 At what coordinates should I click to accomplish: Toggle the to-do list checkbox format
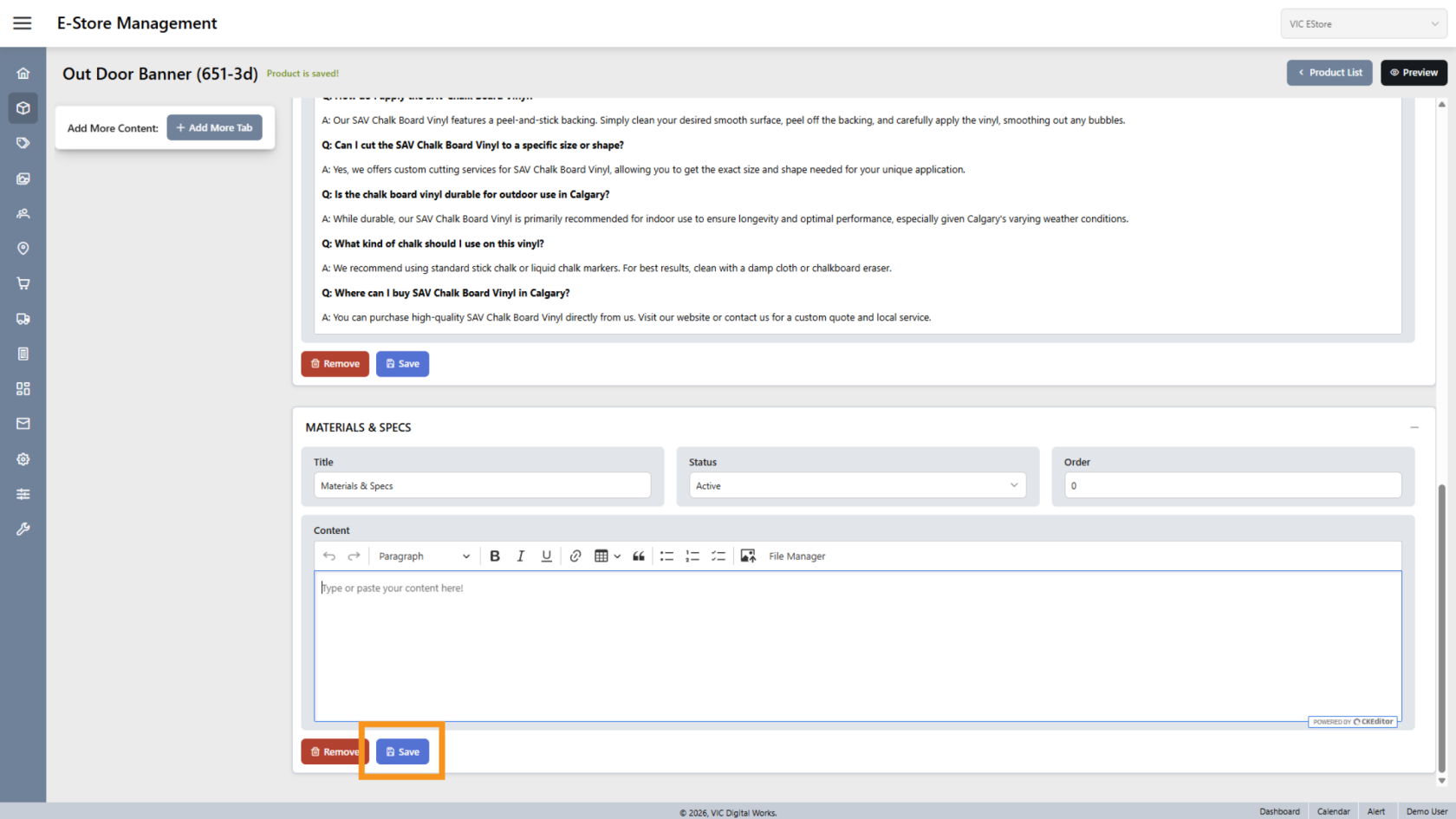[x=718, y=556]
